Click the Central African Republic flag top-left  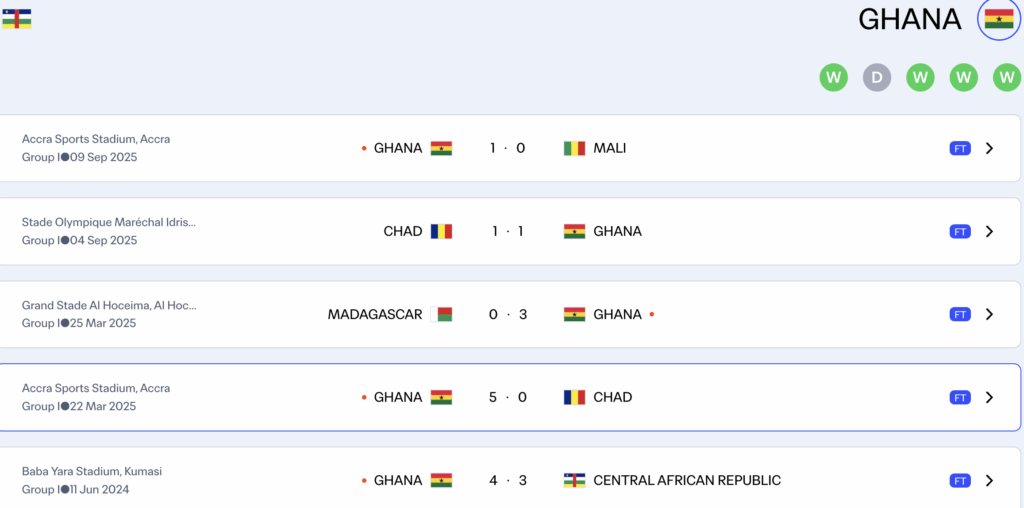click(x=16, y=19)
